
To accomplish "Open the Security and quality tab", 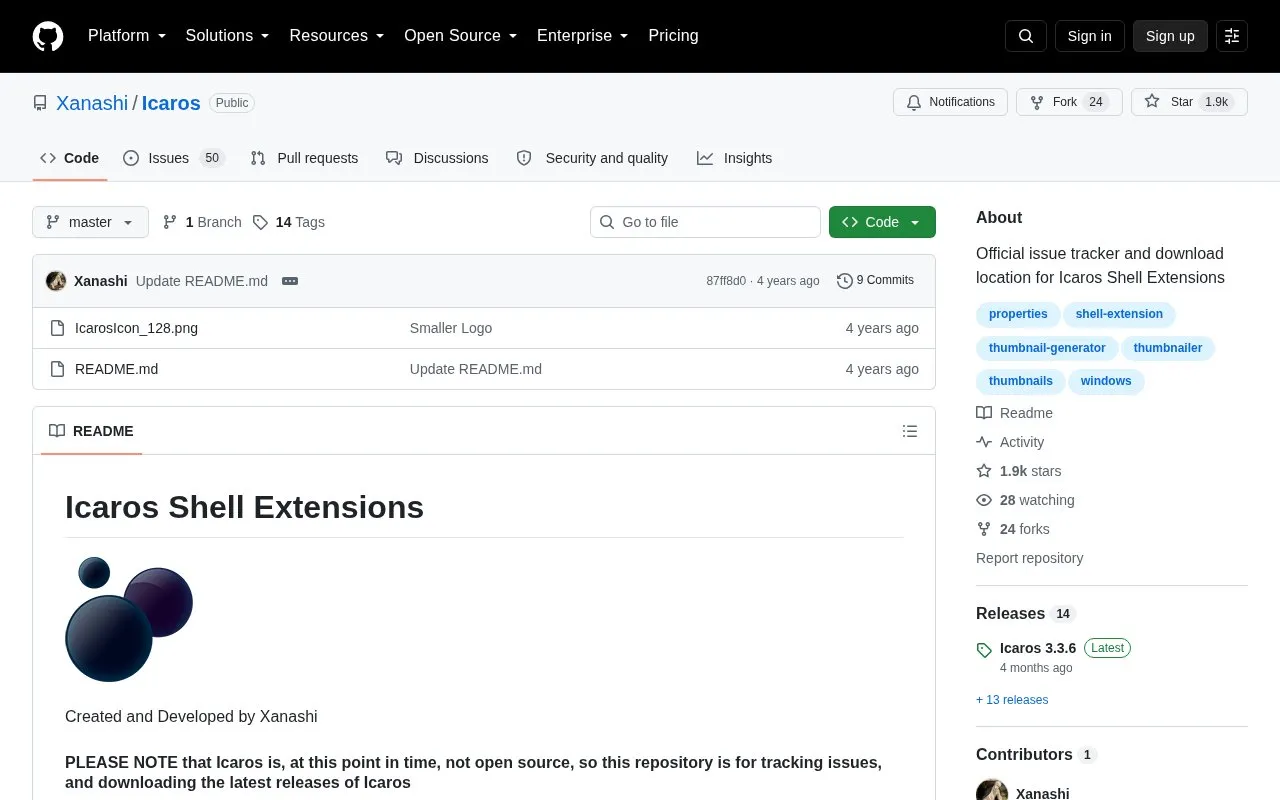I will 592,158.
